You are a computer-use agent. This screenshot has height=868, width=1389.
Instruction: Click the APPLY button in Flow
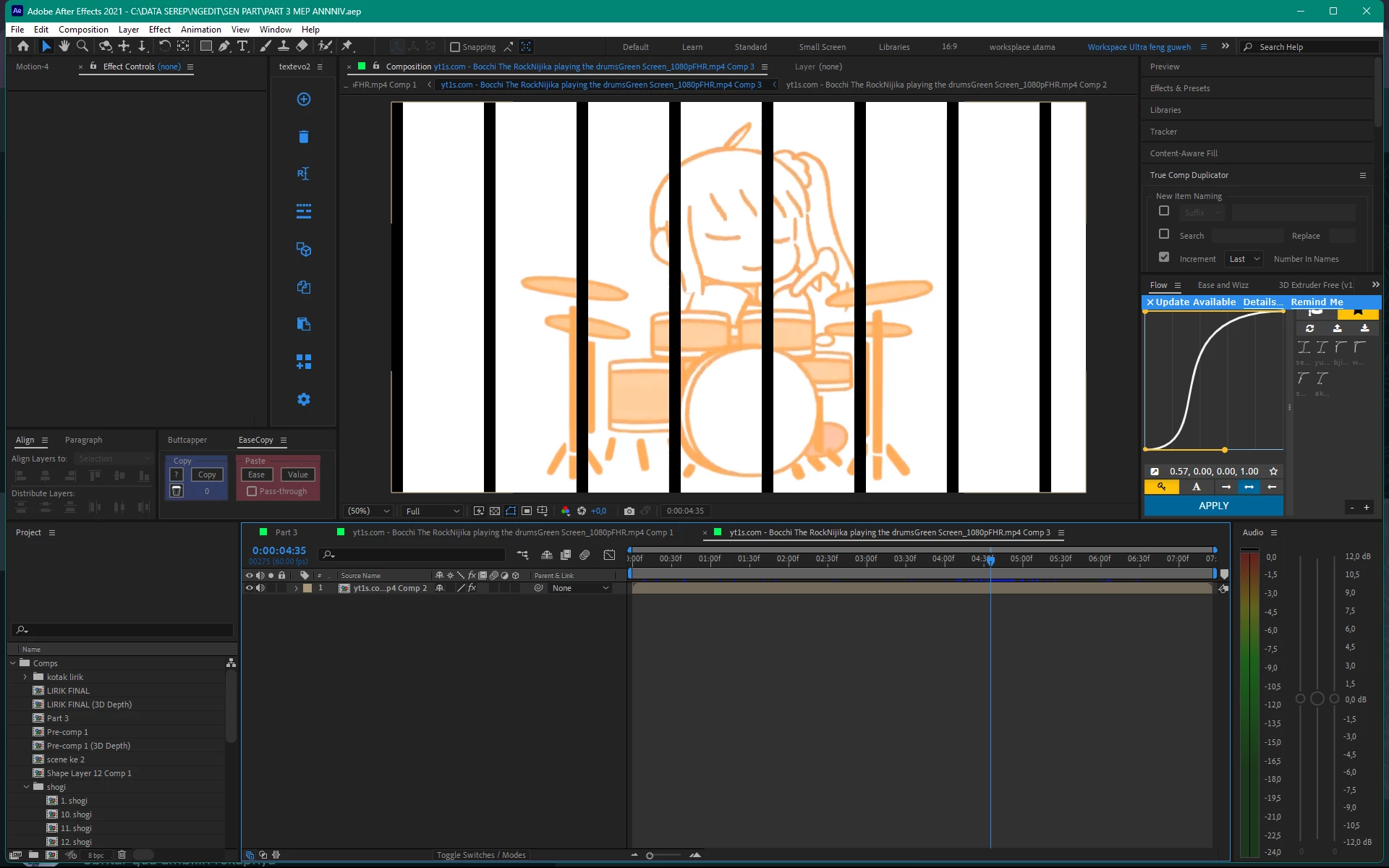point(1214,506)
